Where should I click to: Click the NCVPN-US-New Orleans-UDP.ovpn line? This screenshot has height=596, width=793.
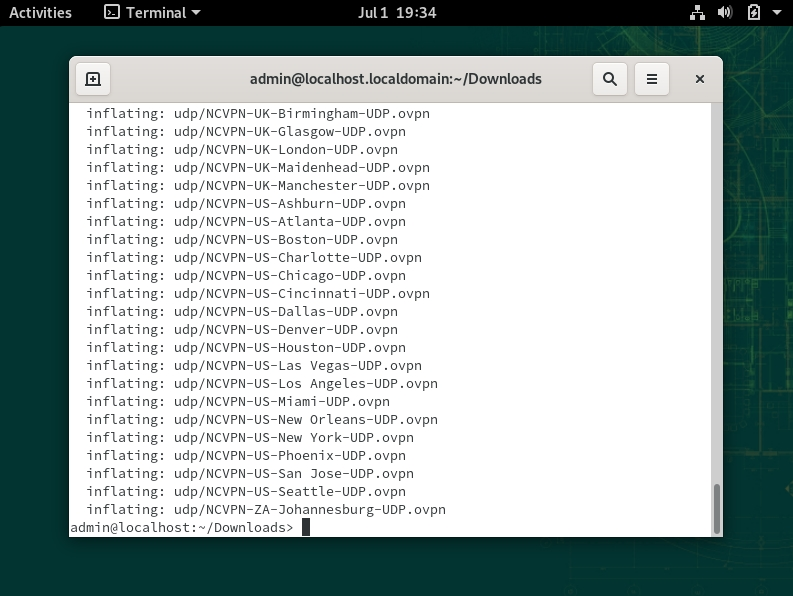pyautogui.click(x=262, y=419)
